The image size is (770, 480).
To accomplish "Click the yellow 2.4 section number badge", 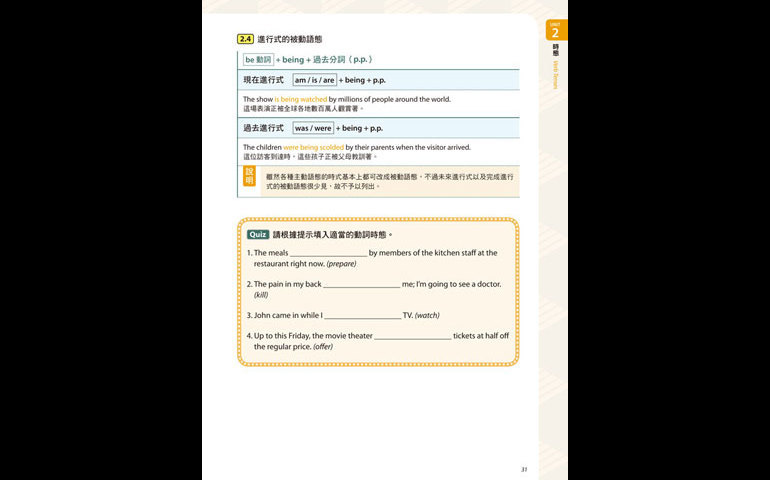I will click(x=246, y=39).
